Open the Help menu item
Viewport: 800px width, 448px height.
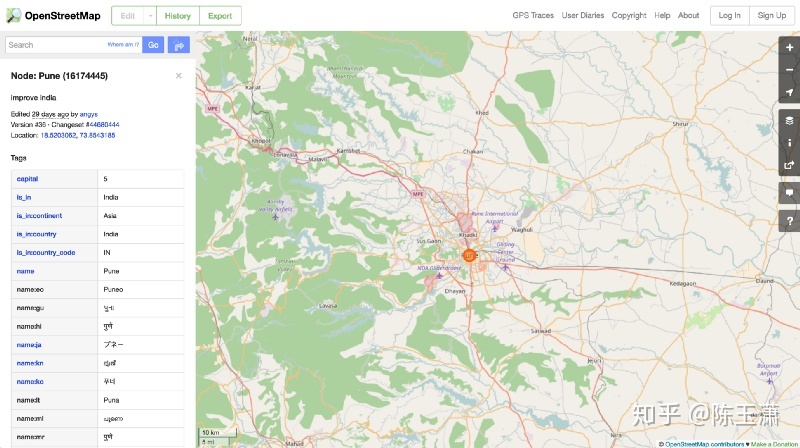coord(662,15)
